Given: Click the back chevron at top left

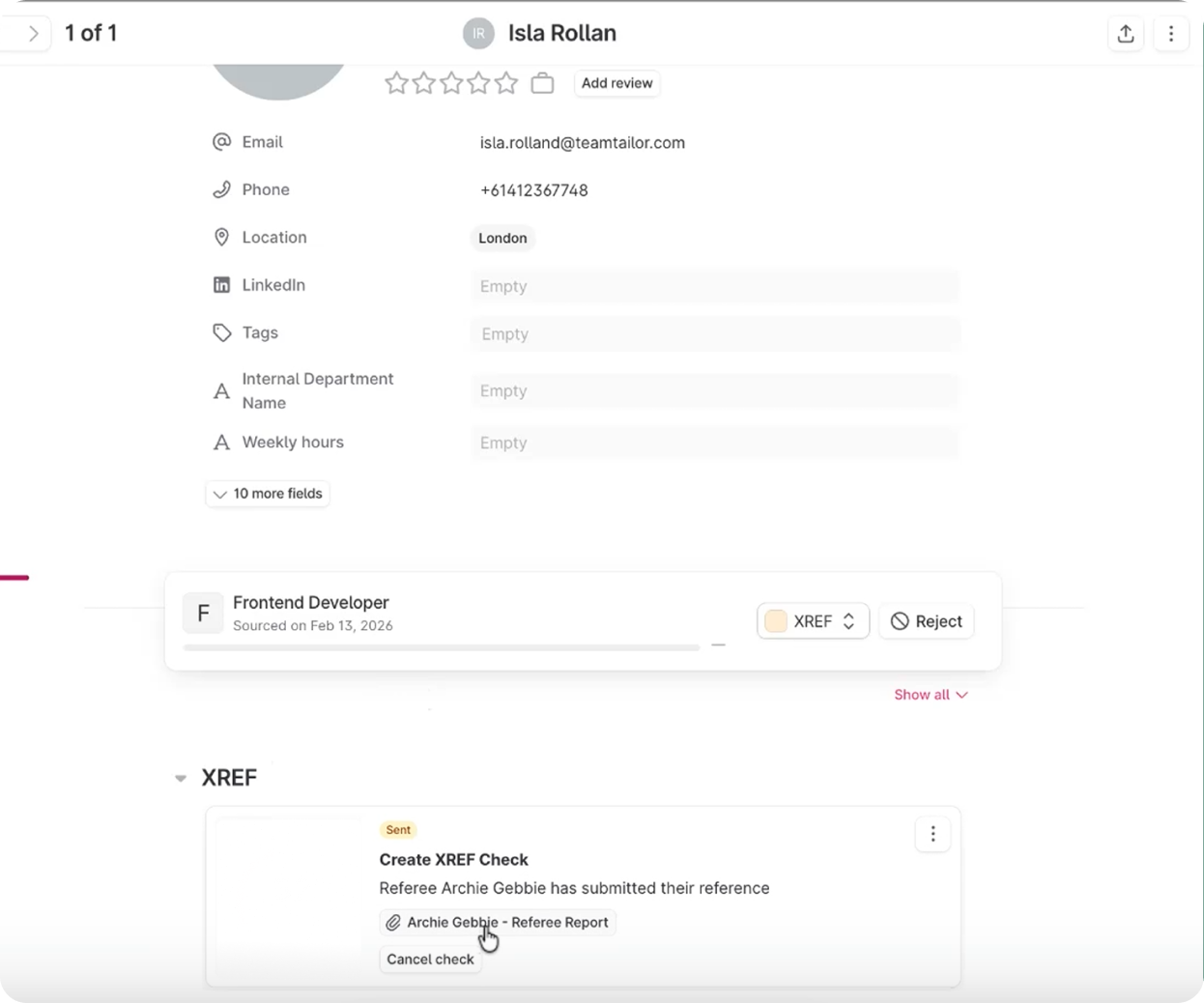Looking at the screenshot, I should (x=30, y=33).
